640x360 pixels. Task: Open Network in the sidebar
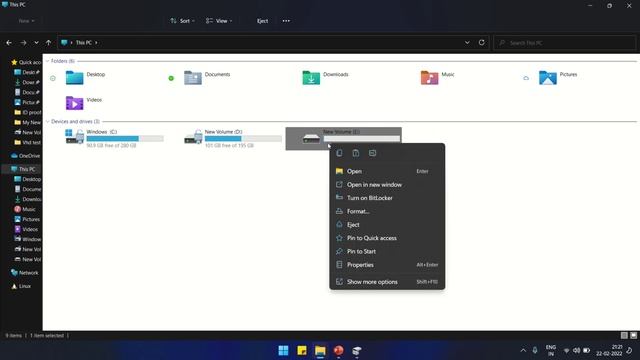click(24, 273)
